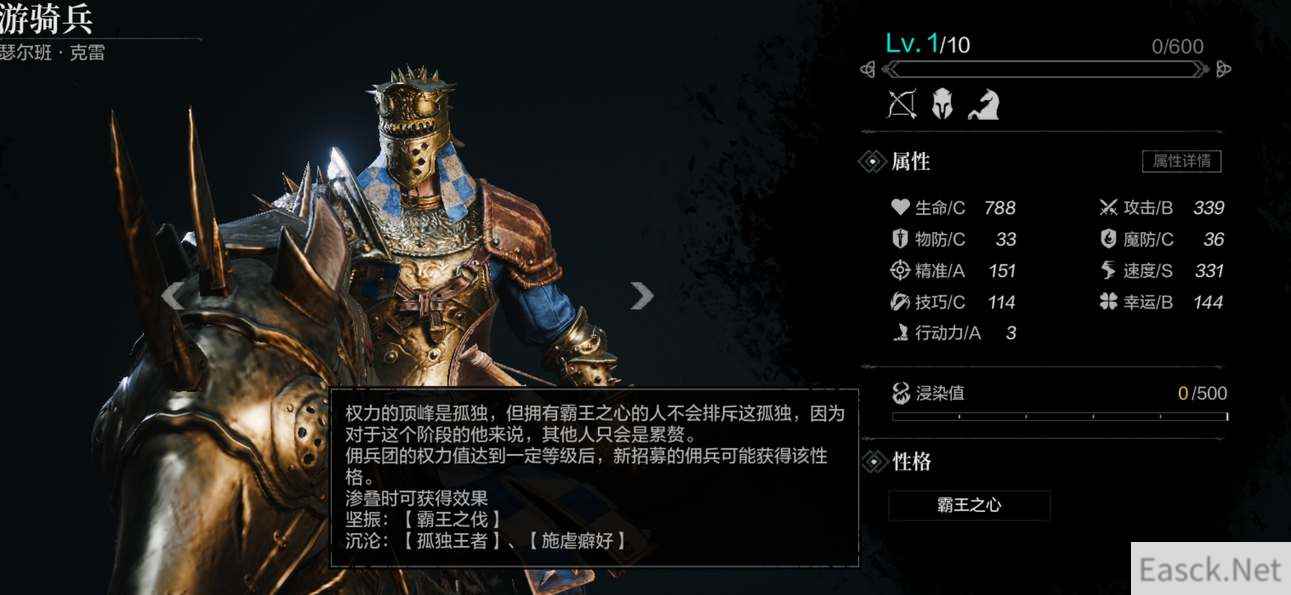Click the 魔防/C shield icon

click(1108, 239)
